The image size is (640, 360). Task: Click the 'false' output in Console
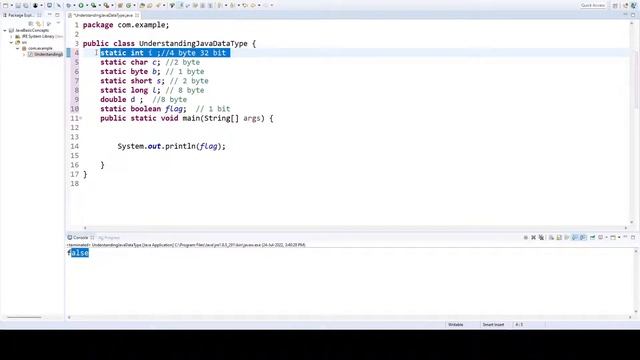tap(78, 253)
